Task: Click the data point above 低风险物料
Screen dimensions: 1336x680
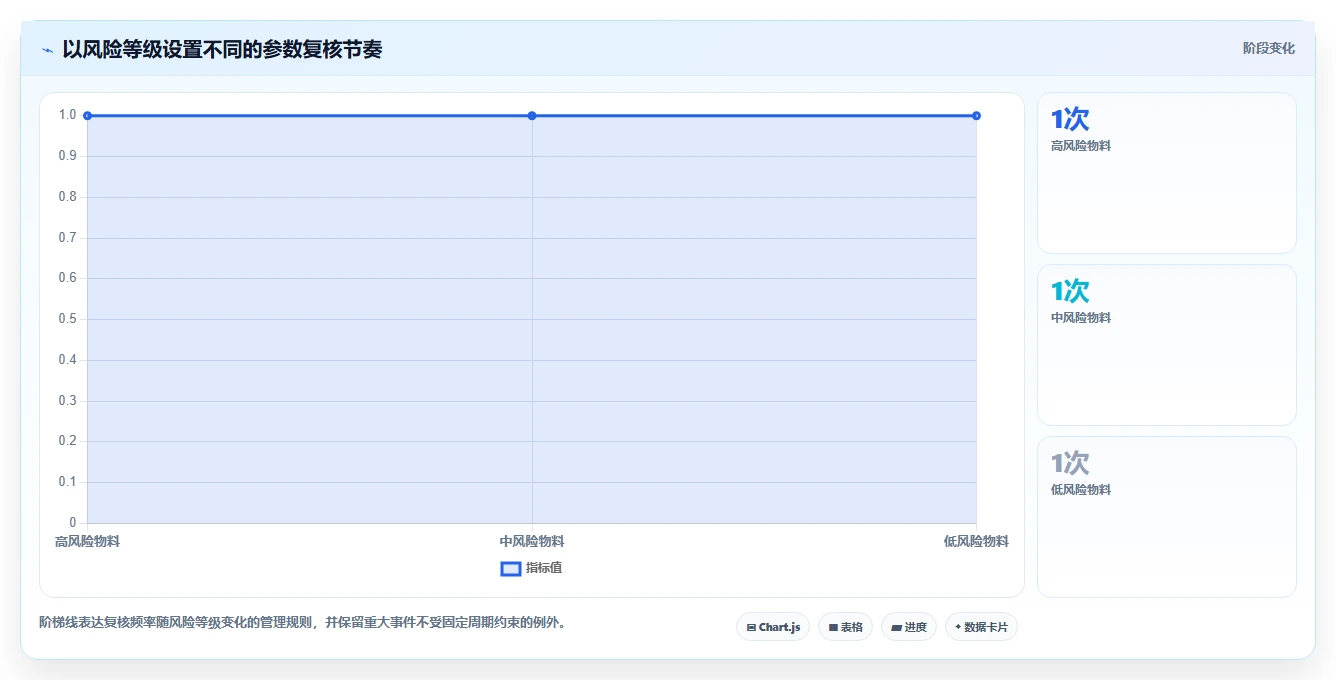Action: (976, 116)
